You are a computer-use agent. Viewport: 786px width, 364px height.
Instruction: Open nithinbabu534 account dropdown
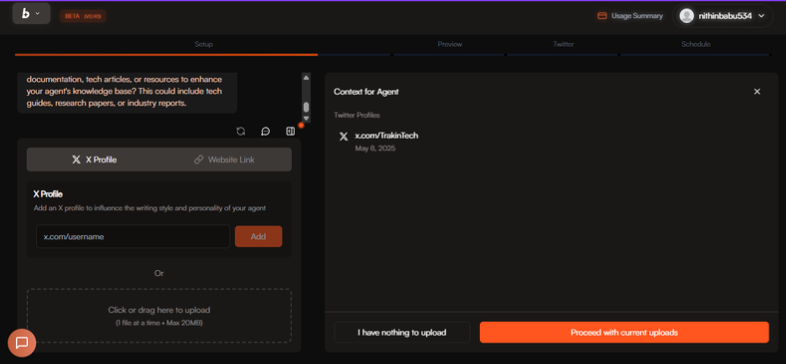[722, 16]
